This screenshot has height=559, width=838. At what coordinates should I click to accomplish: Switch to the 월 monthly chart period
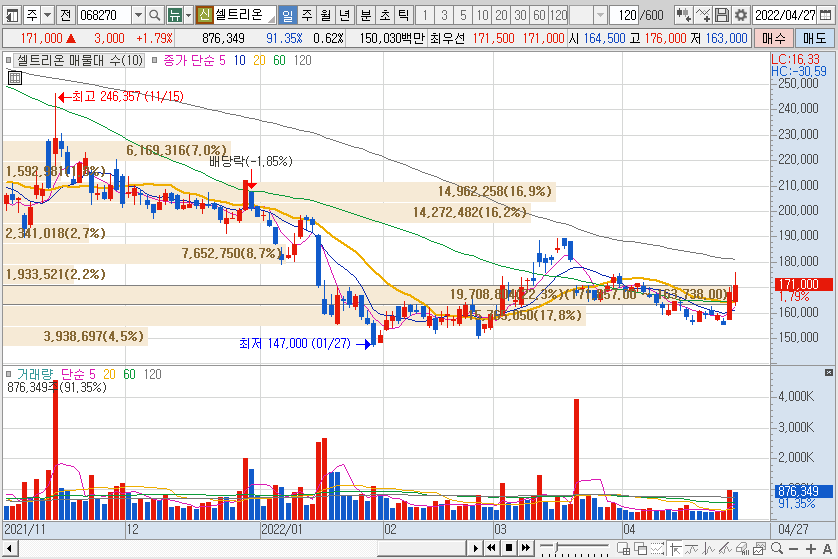(x=325, y=15)
